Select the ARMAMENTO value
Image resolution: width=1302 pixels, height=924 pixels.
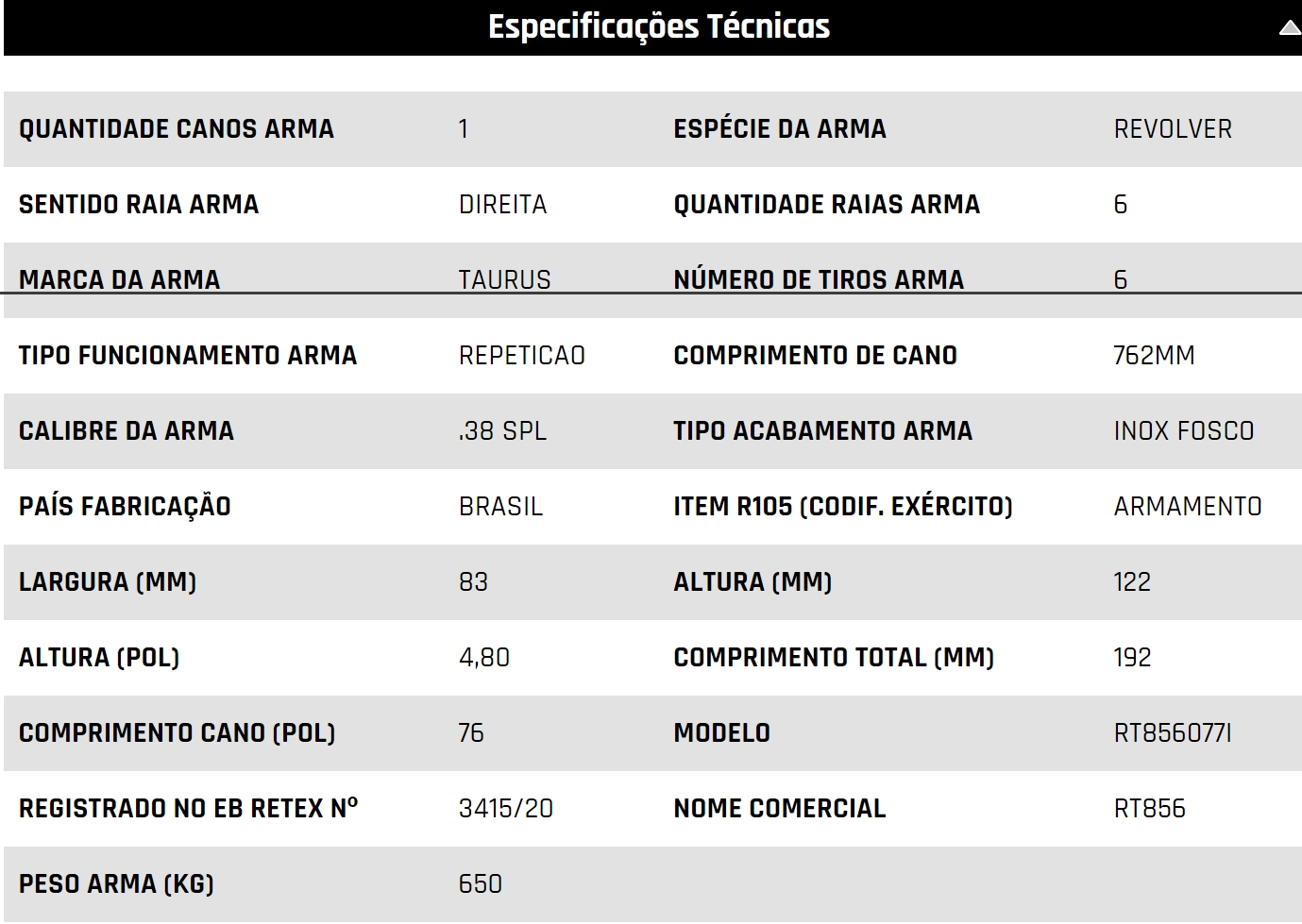pyautogui.click(x=1188, y=507)
